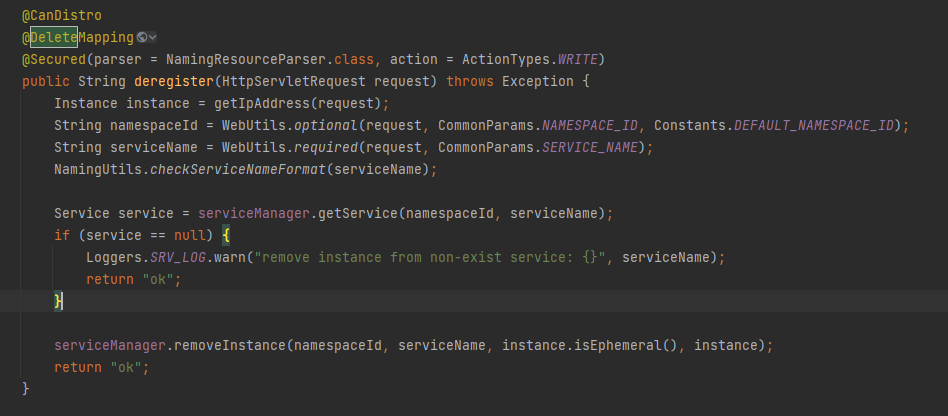Click the 'warn' method call
Image resolution: width=948 pixels, height=416 pixels.
(x=230, y=257)
